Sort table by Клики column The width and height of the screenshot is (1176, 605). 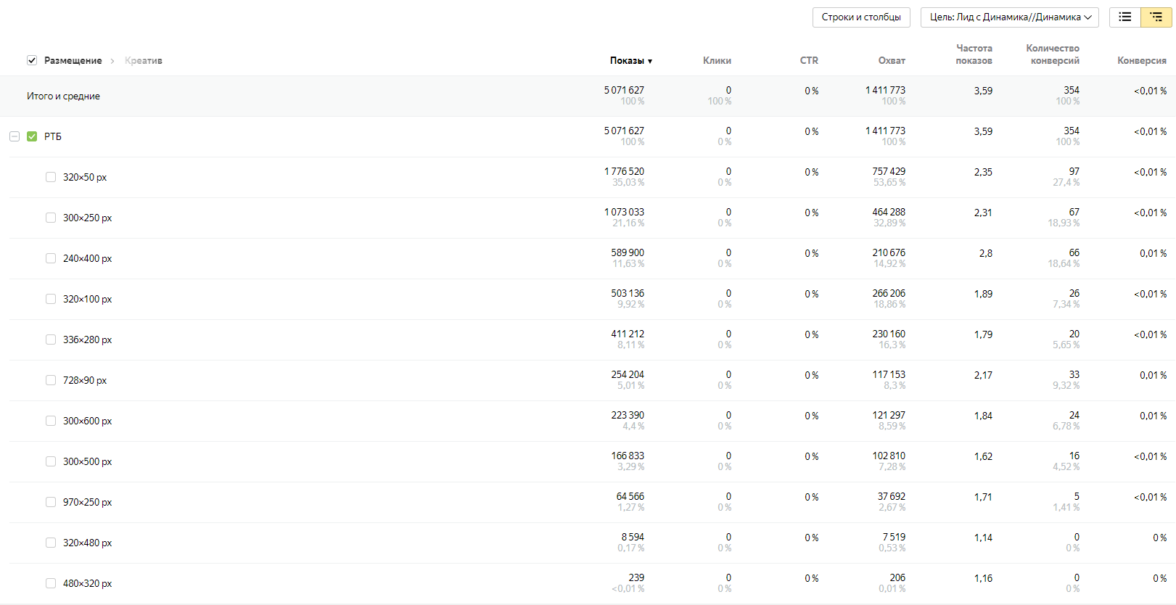[717, 61]
